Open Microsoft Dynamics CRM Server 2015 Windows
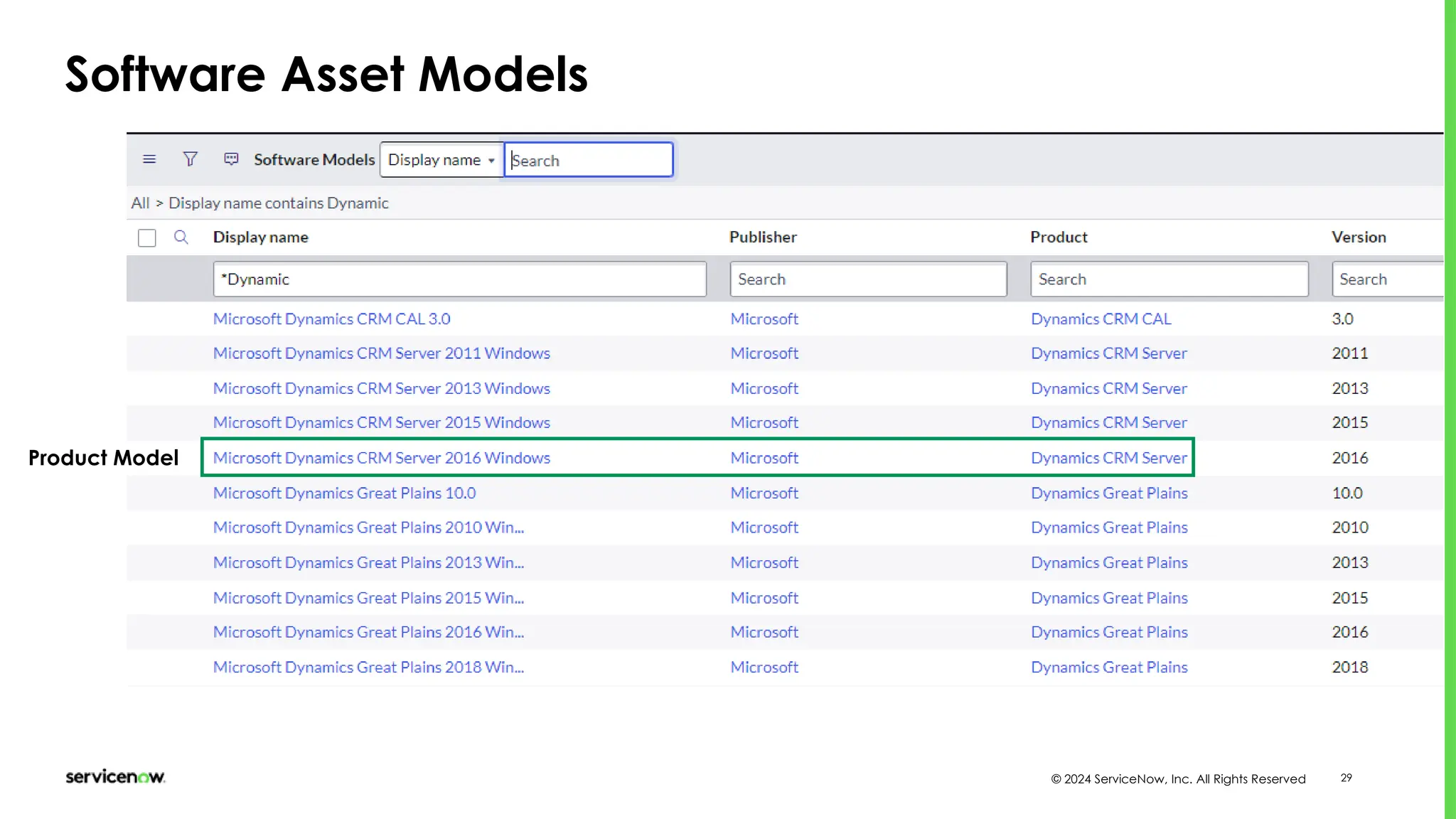The image size is (1456, 819). [x=382, y=423]
